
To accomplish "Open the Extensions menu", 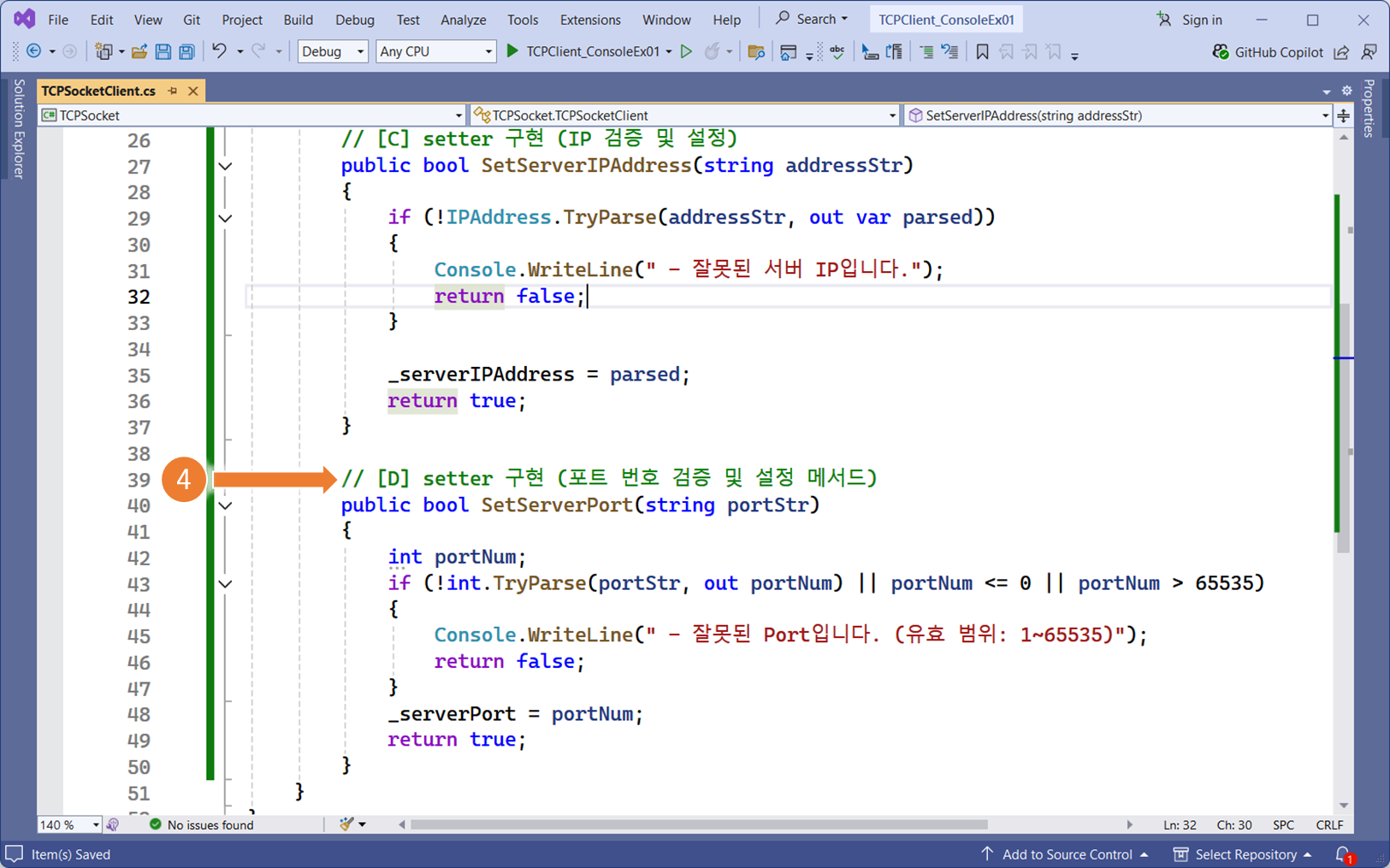I will pyautogui.click(x=590, y=20).
